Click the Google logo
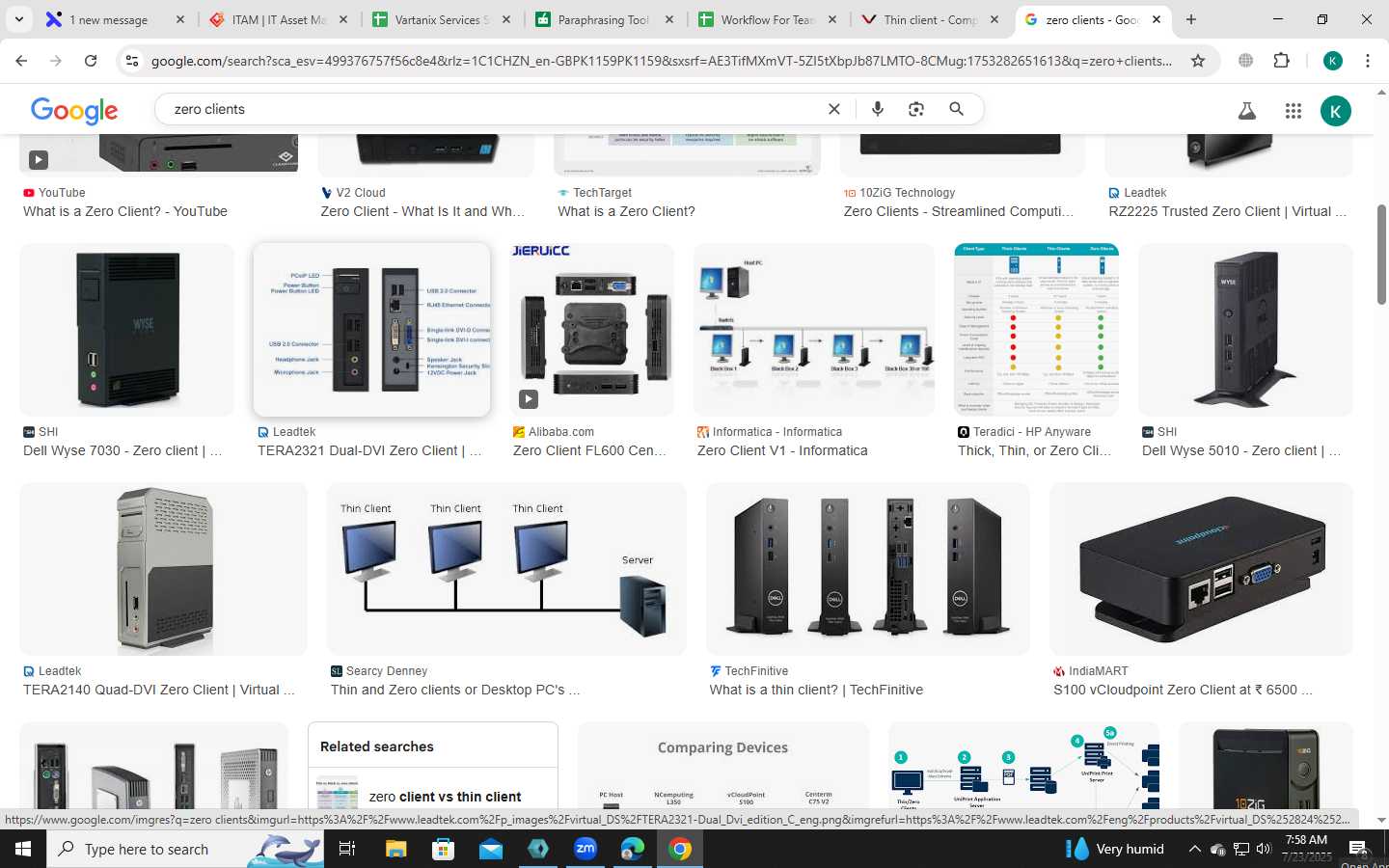Viewport: 1389px width, 868px height. point(74,110)
